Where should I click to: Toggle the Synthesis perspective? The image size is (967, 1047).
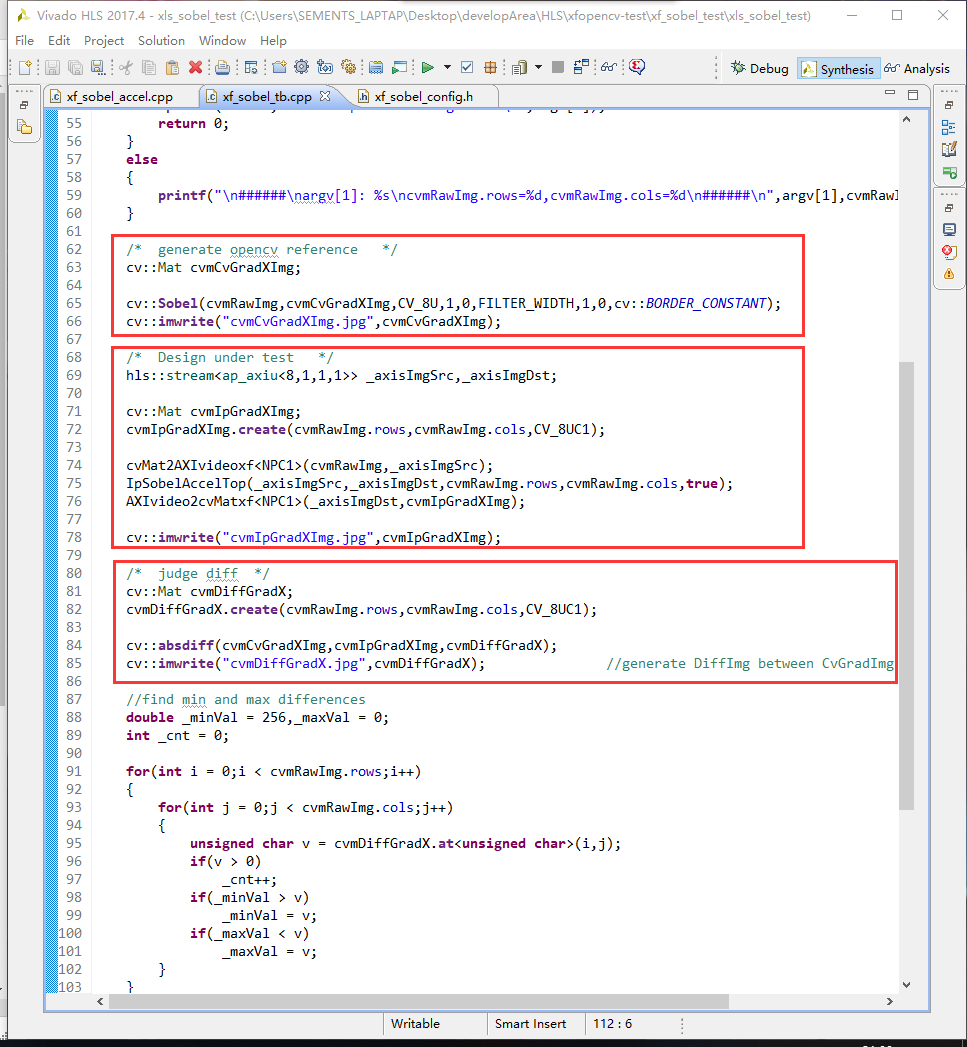click(840, 68)
